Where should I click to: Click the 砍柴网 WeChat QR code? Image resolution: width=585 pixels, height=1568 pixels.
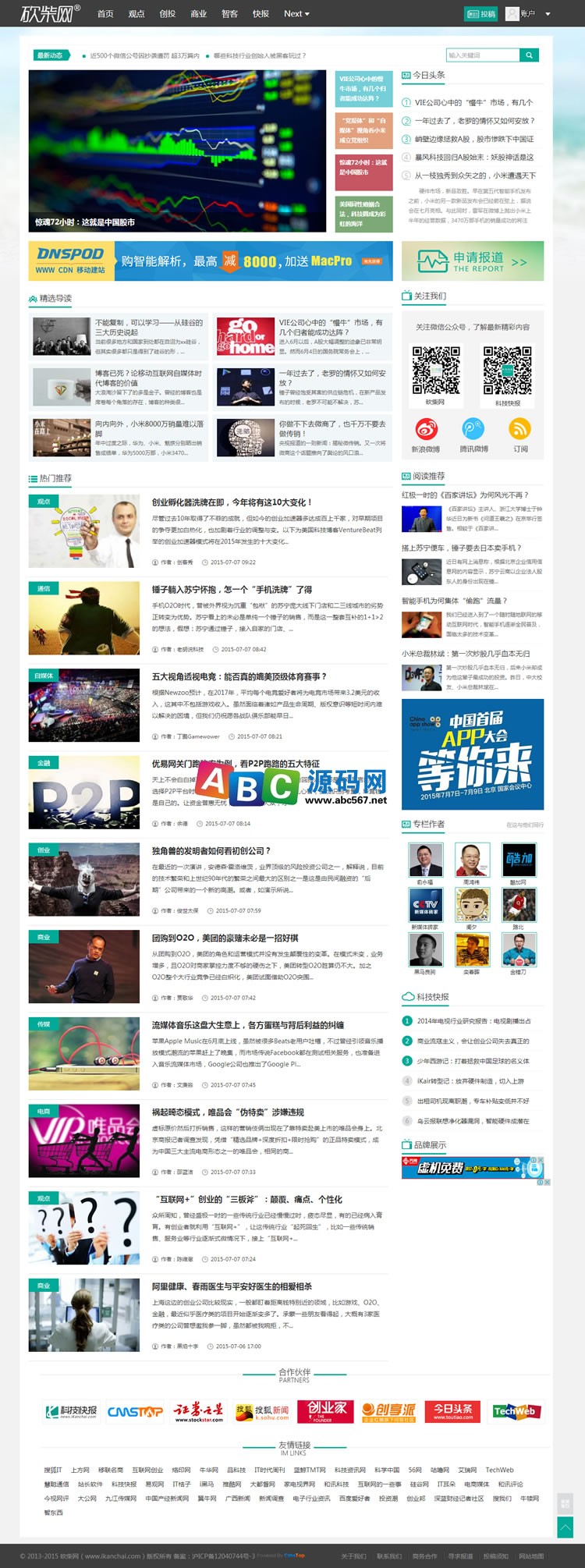pos(435,371)
